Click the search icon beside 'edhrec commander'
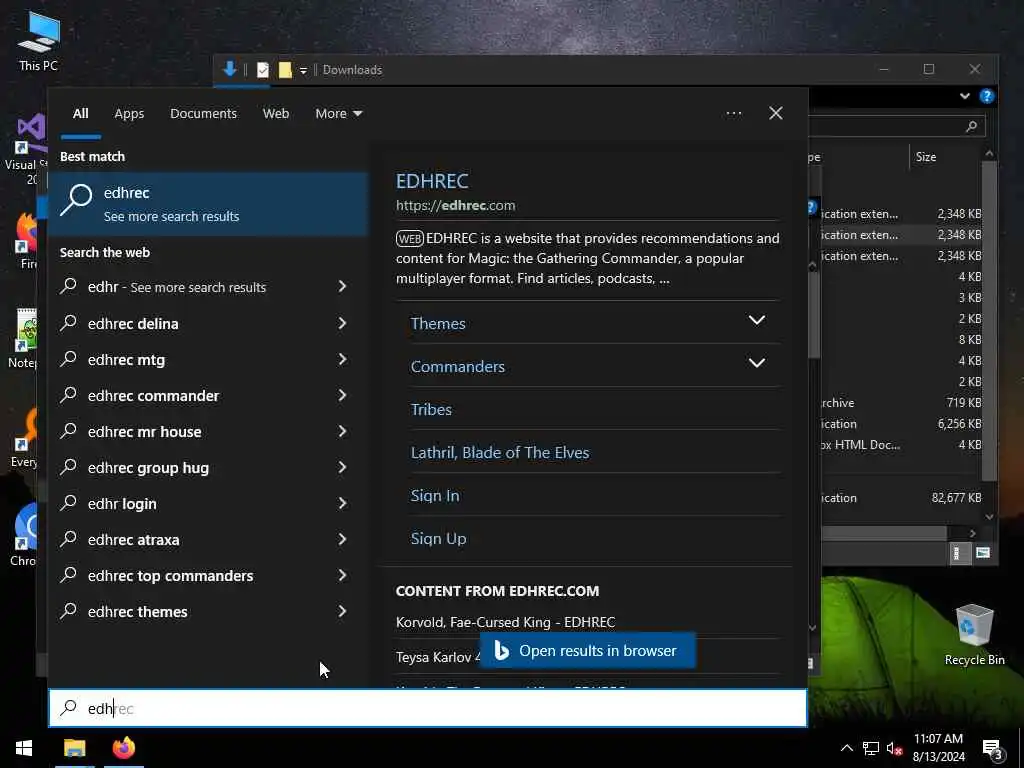 point(69,394)
